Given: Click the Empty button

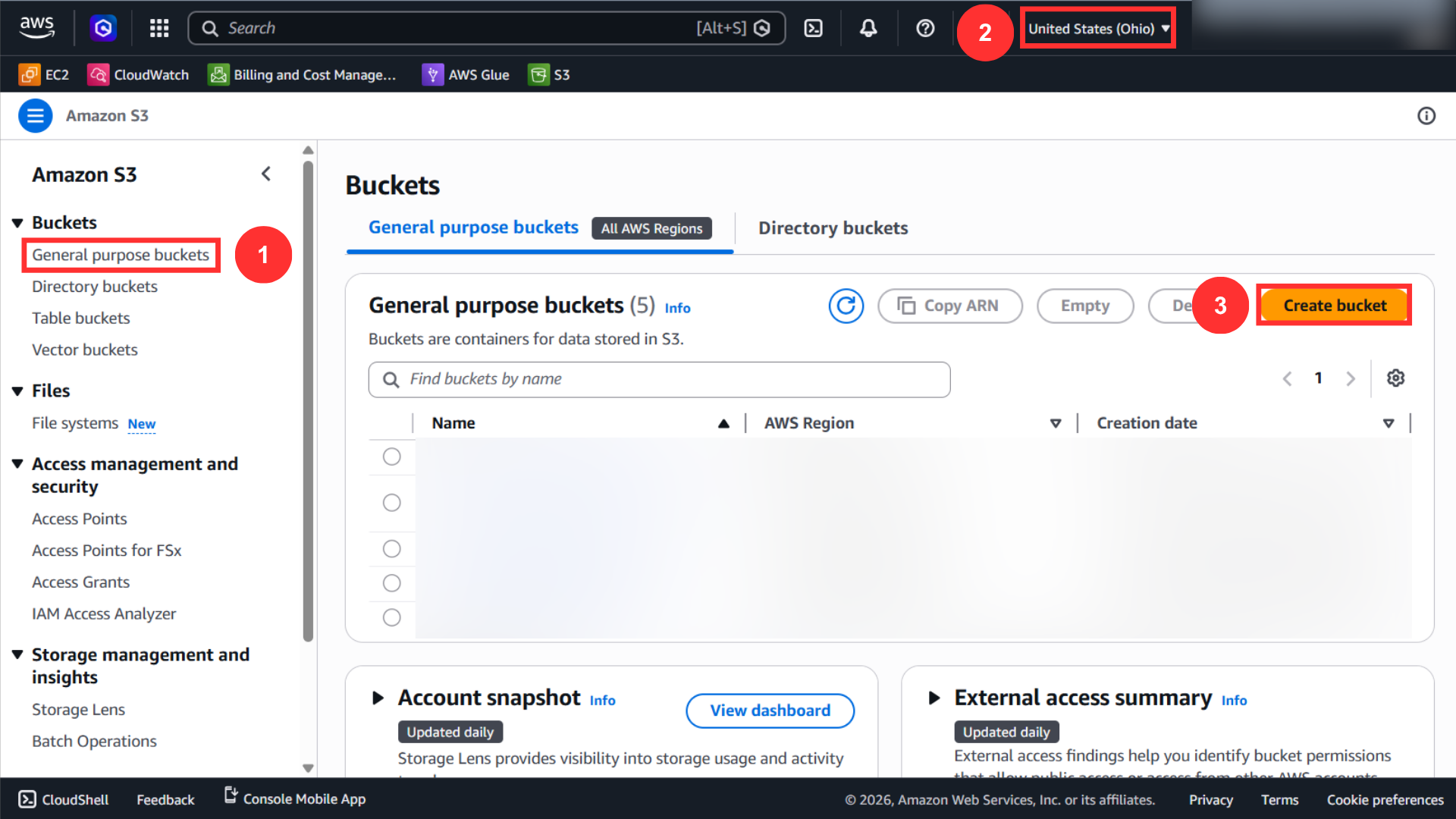Looking at the screenshot, I should [1085, 306].
